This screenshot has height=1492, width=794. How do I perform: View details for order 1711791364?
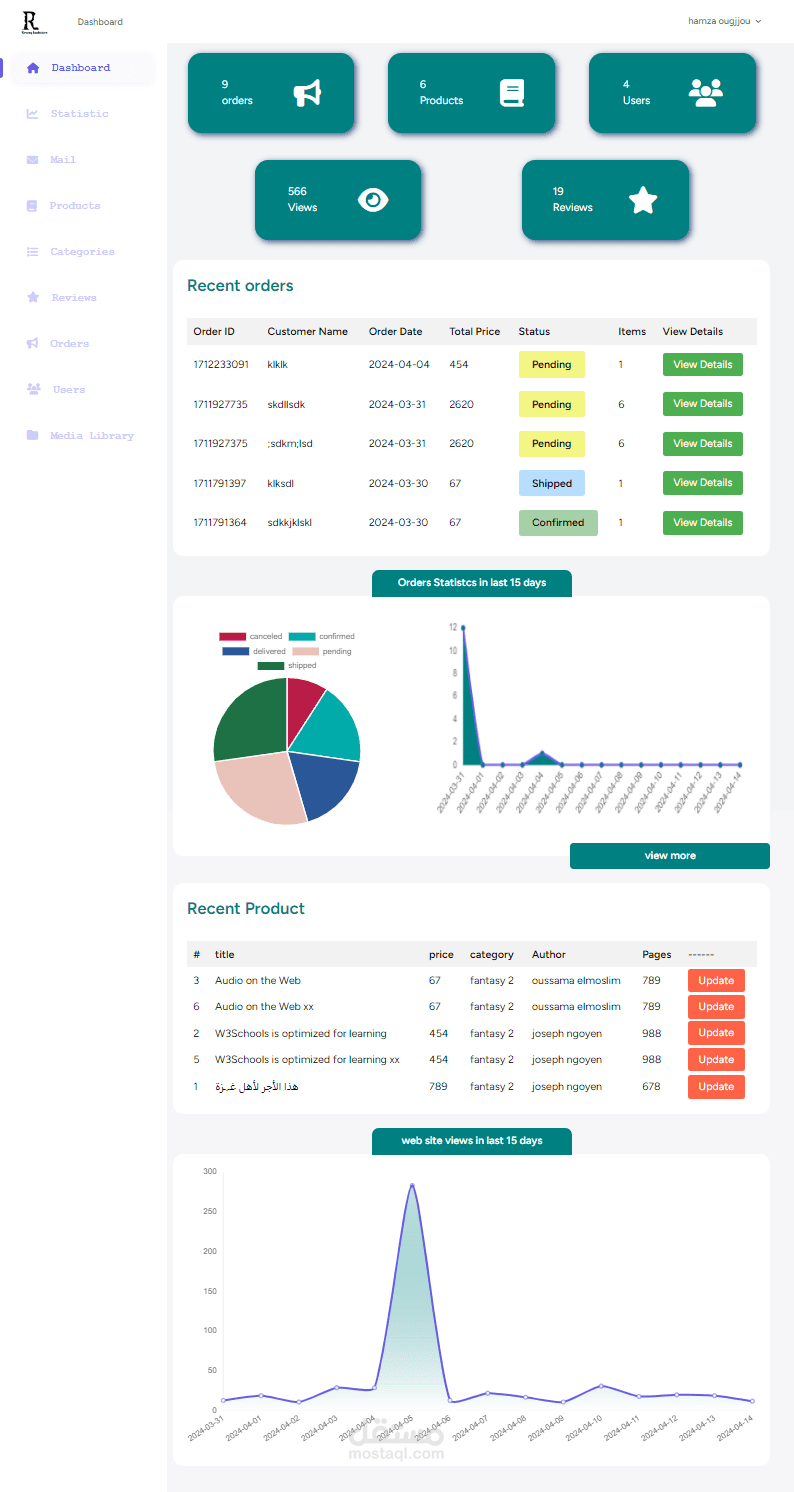703,523
